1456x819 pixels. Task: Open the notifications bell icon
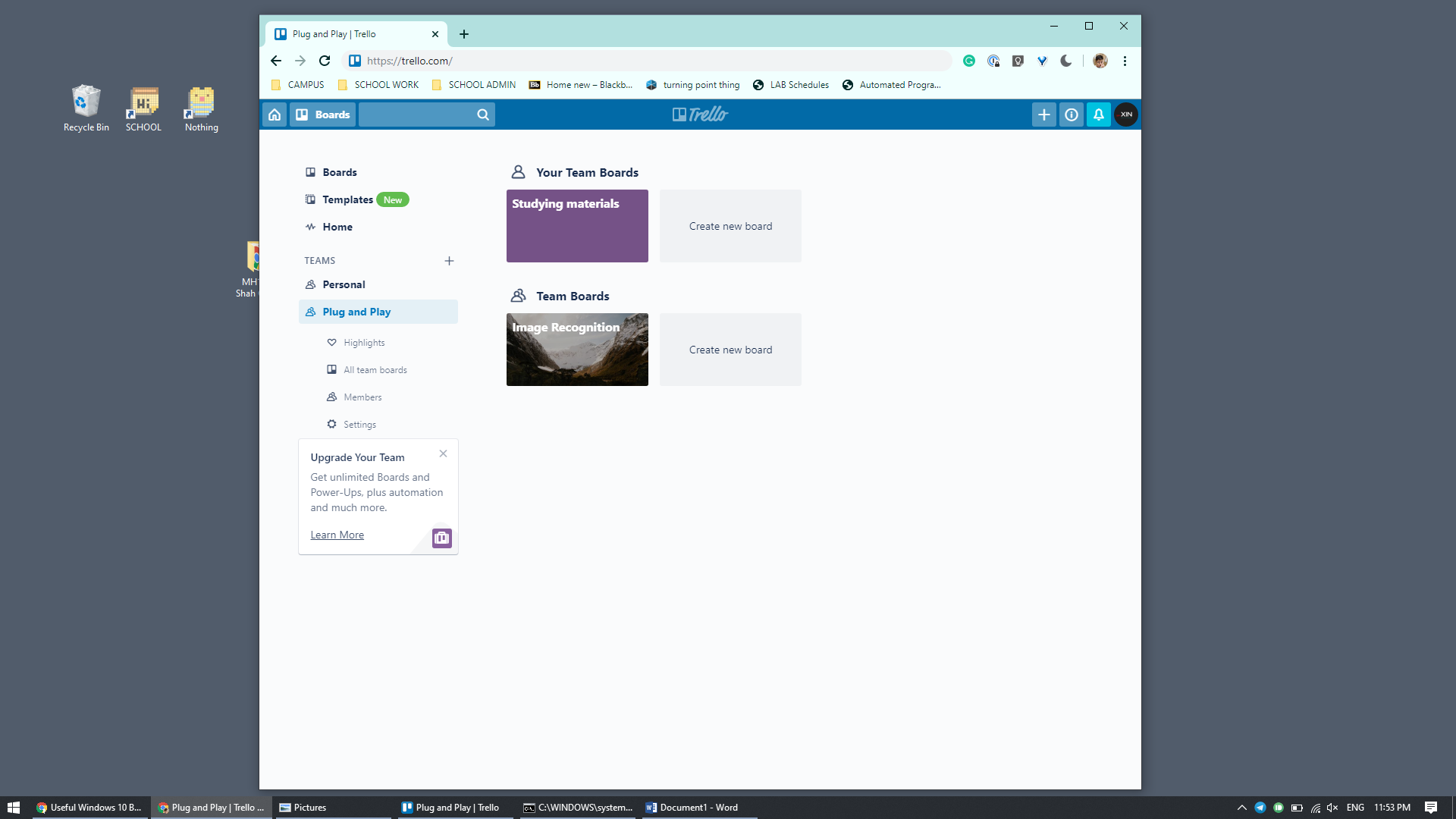[x=1098, y=115]
